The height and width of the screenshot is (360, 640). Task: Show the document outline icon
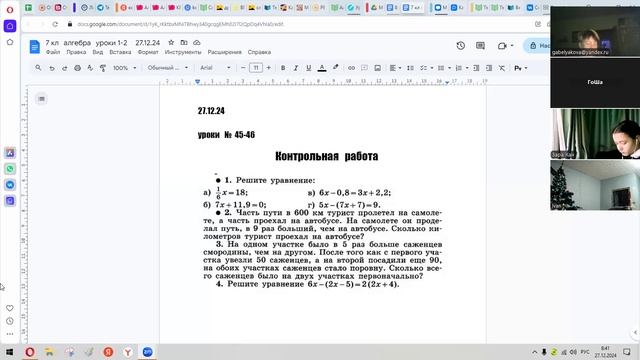(41, 99)
